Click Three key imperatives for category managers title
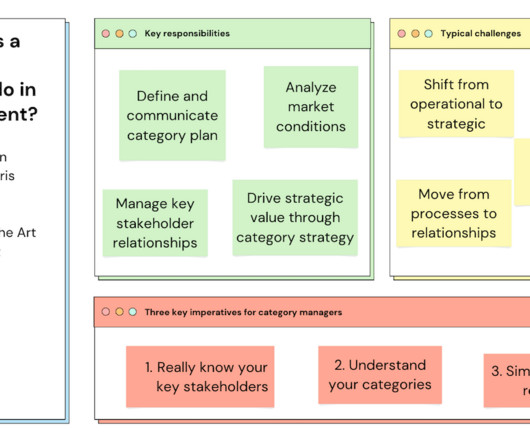The width and height of the screenshot is (530, 442). click(x=243, y=312)
